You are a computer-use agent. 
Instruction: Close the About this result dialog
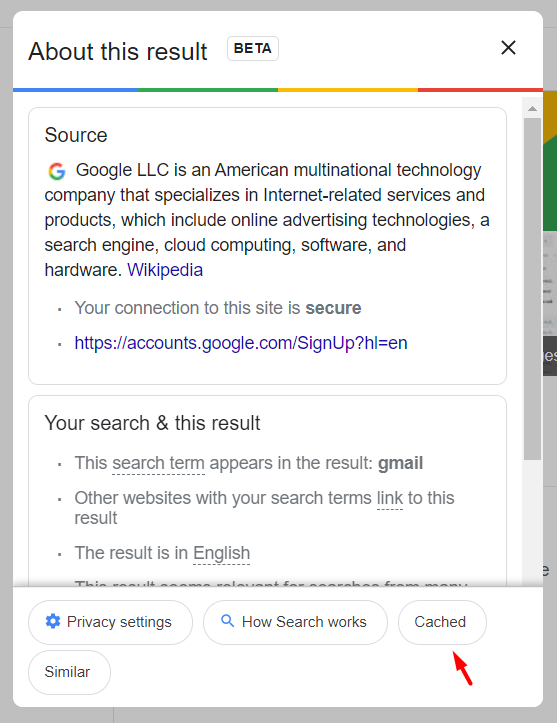(x=508, y=47)
